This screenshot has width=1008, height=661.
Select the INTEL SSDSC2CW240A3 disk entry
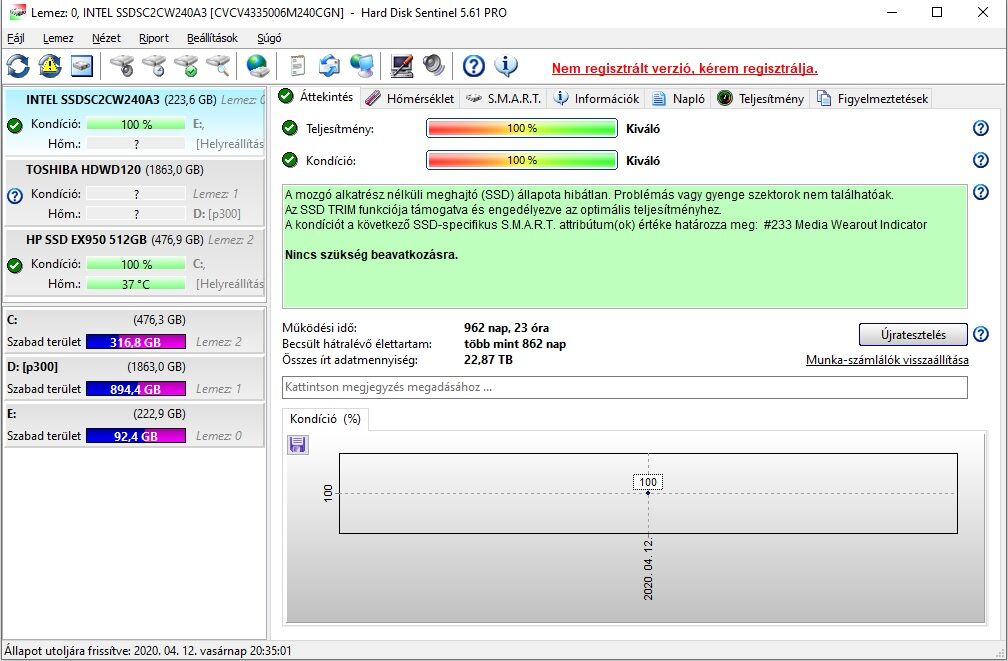coord(134,121)
